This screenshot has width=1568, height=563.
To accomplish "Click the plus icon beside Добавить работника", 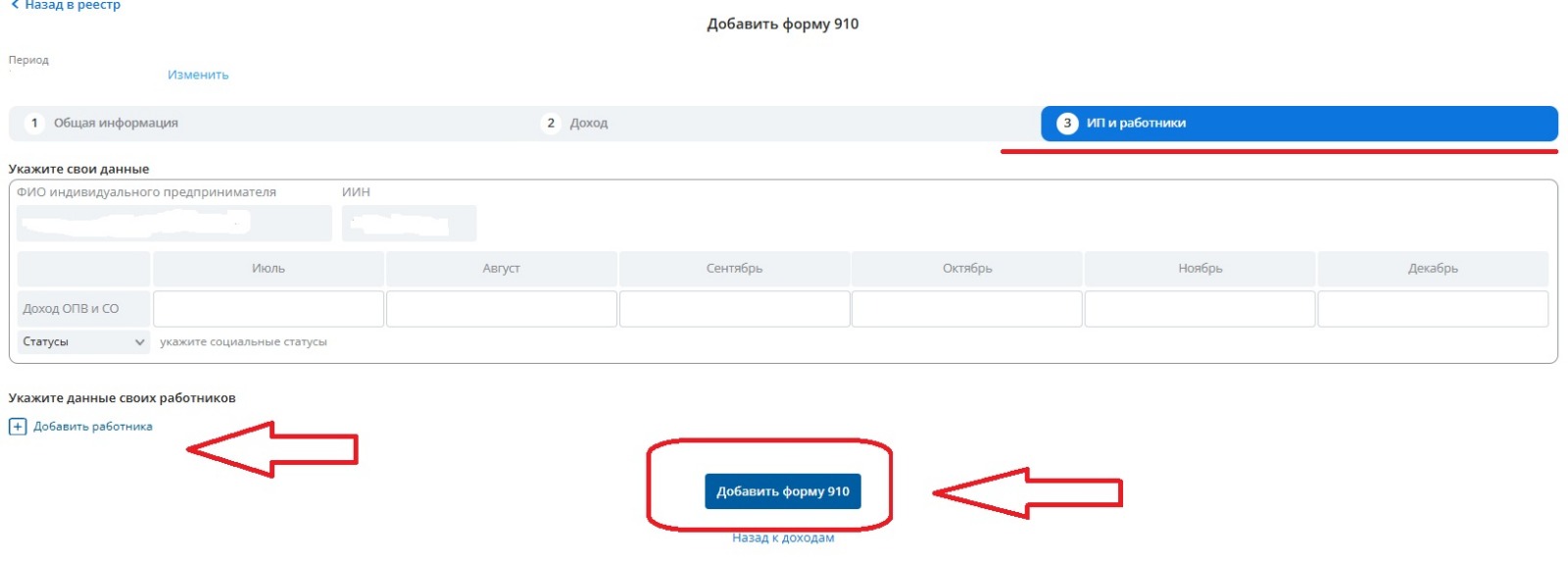I will pyautogui.click(x=18, y=427).
